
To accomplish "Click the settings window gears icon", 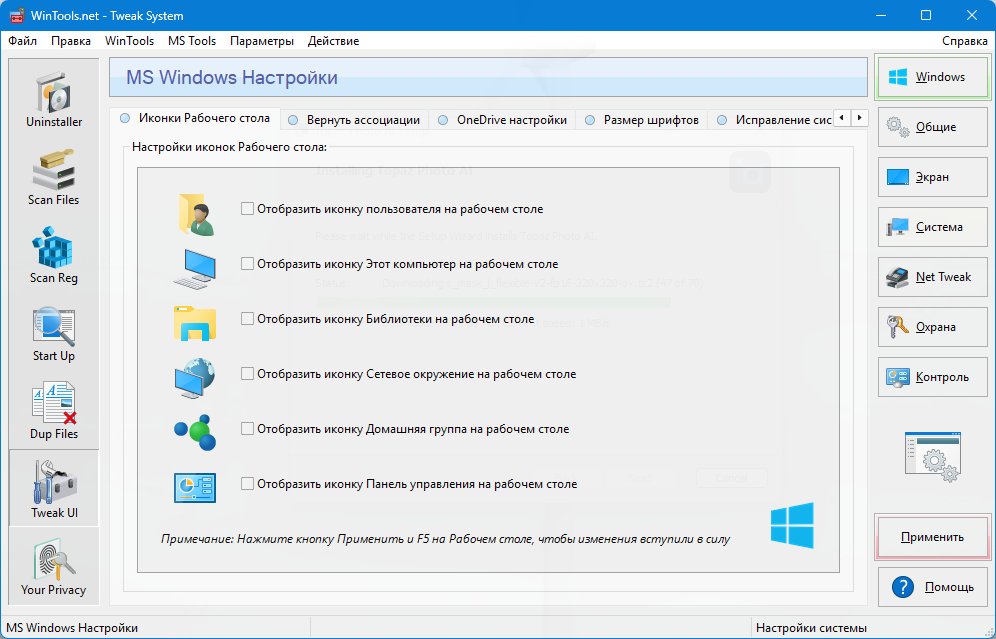I will tap(932, 457).
